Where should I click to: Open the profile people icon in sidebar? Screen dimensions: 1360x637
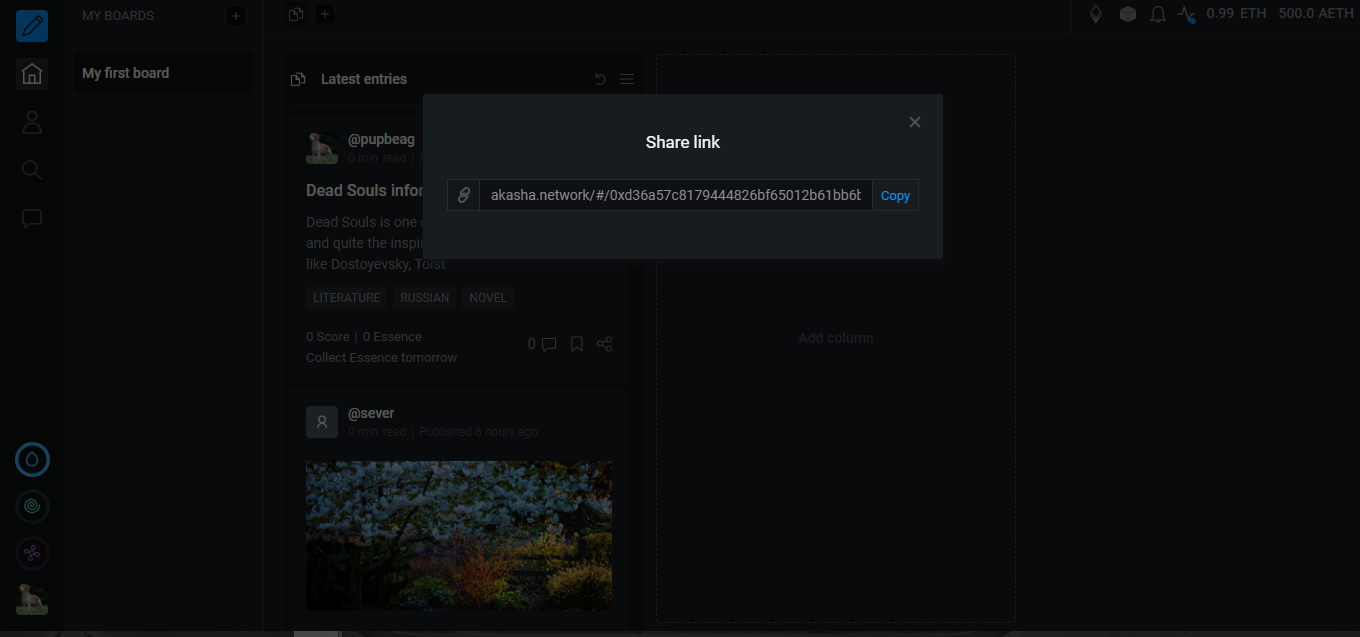(32, 122)
